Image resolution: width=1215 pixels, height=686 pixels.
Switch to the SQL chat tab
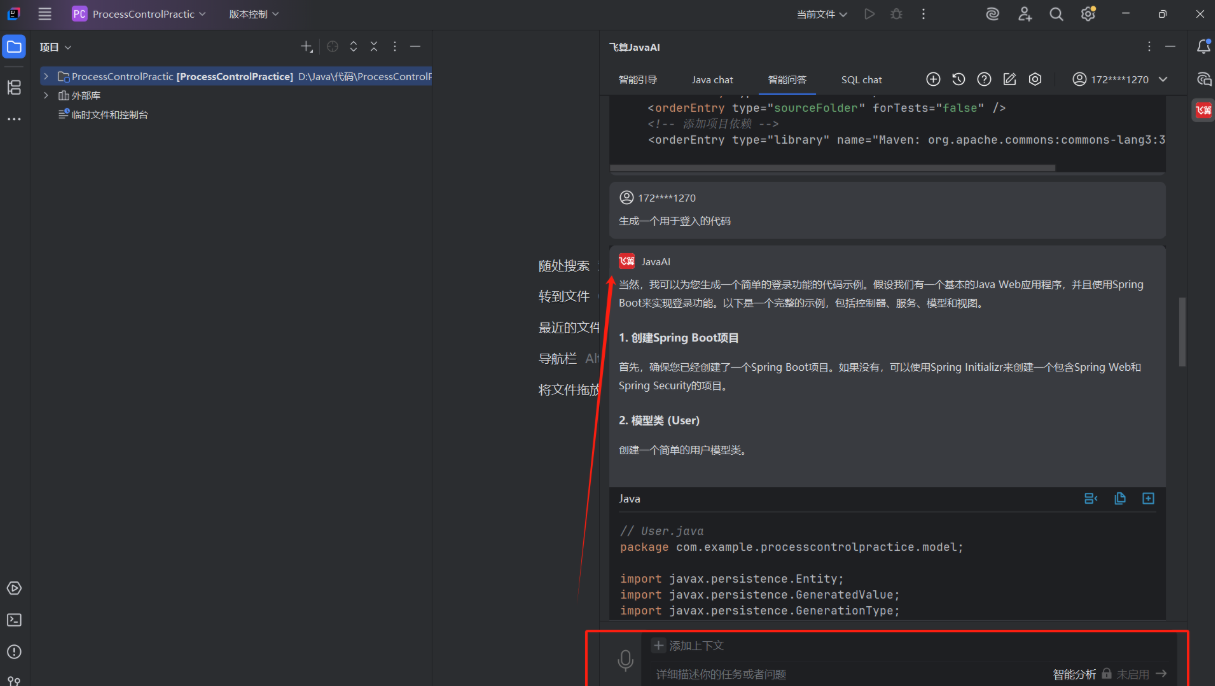[861, 80]
